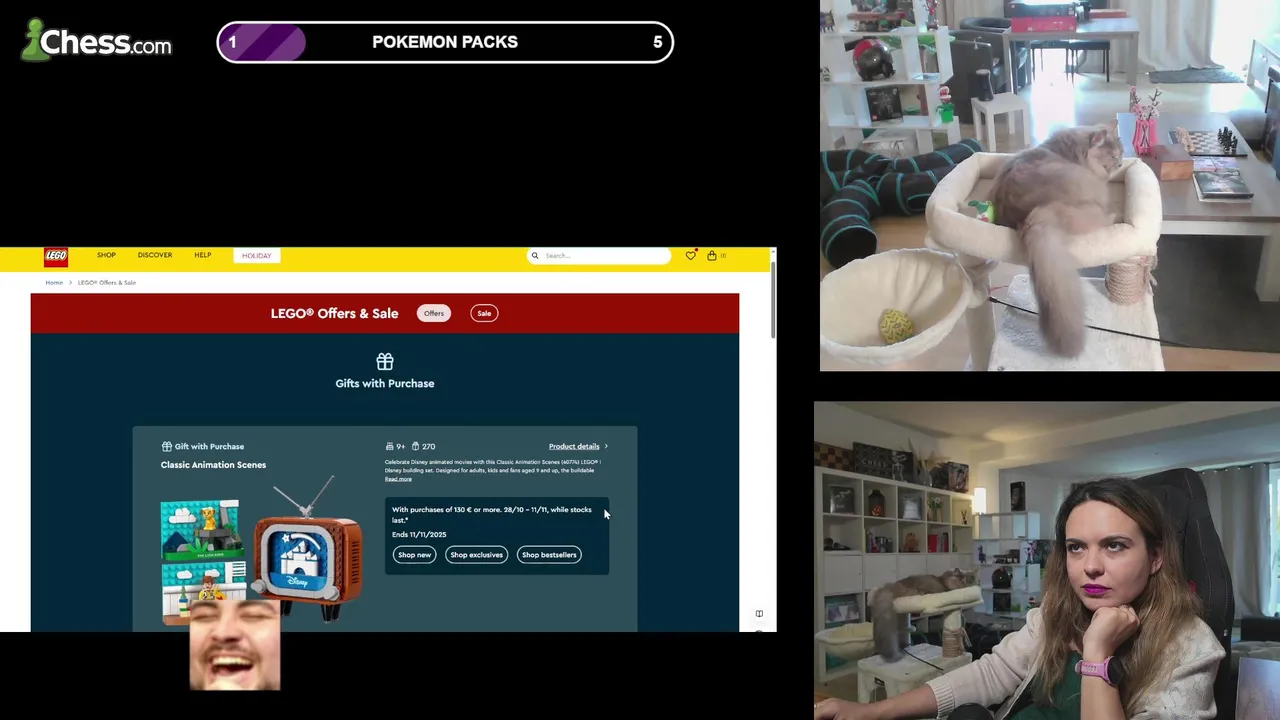Click the laughing face emote overlay

[235, 645]
